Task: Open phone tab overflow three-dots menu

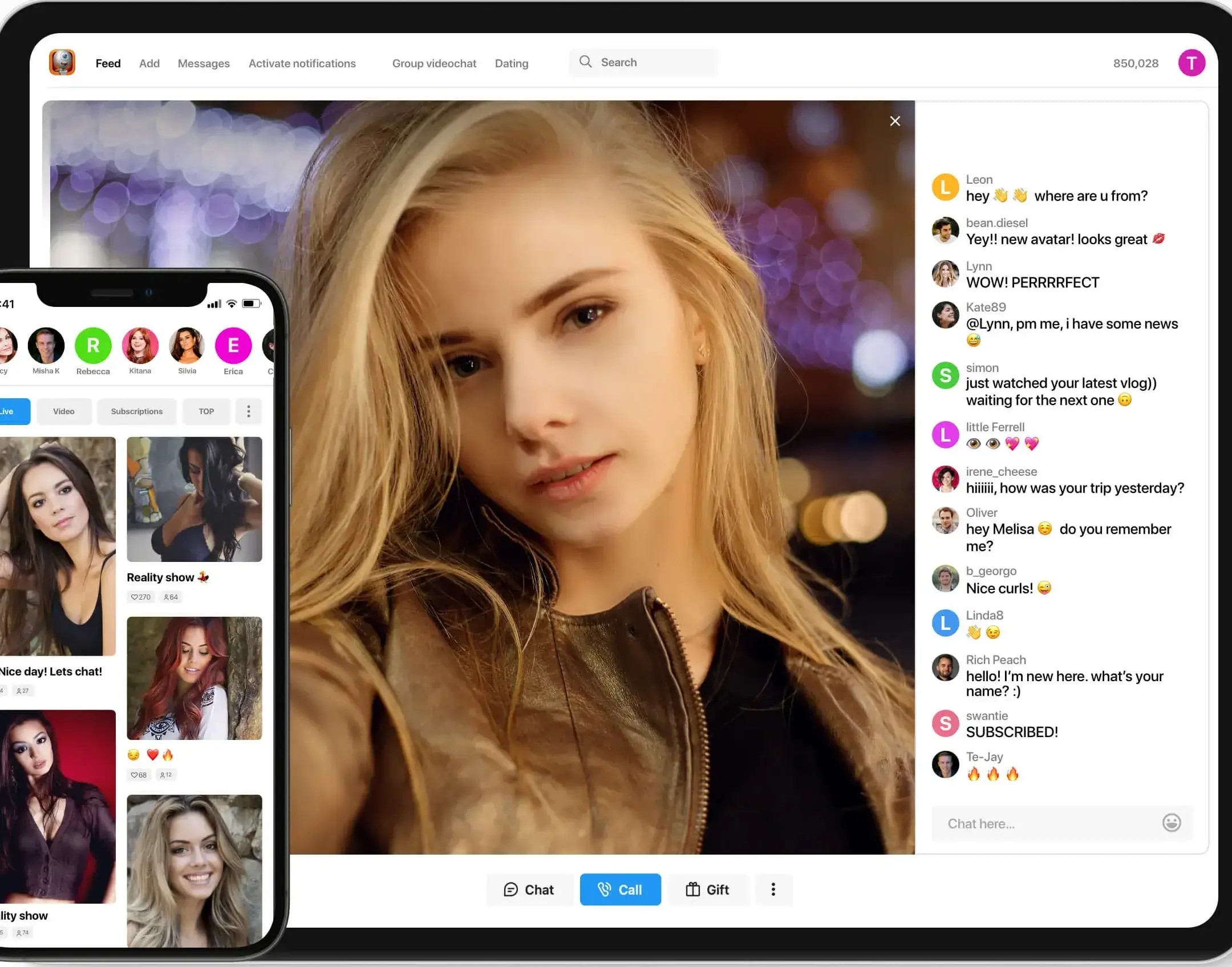Action: (x=249, y=411)
